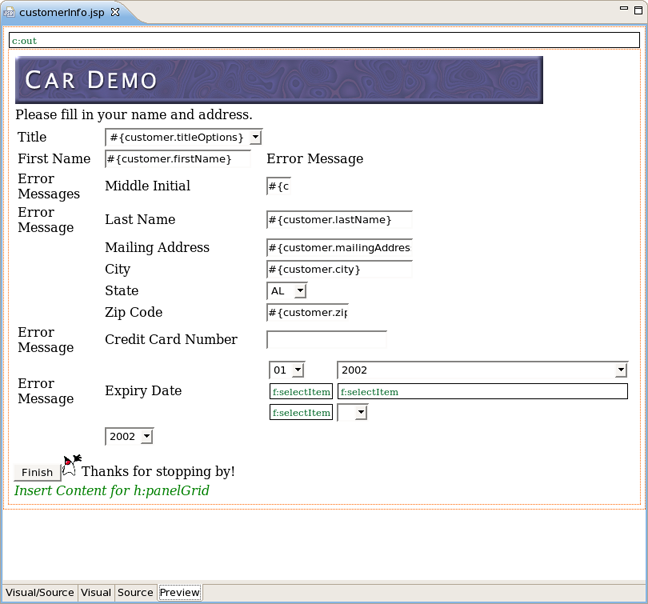Click the c:out tag box at top

pos(323,41)
